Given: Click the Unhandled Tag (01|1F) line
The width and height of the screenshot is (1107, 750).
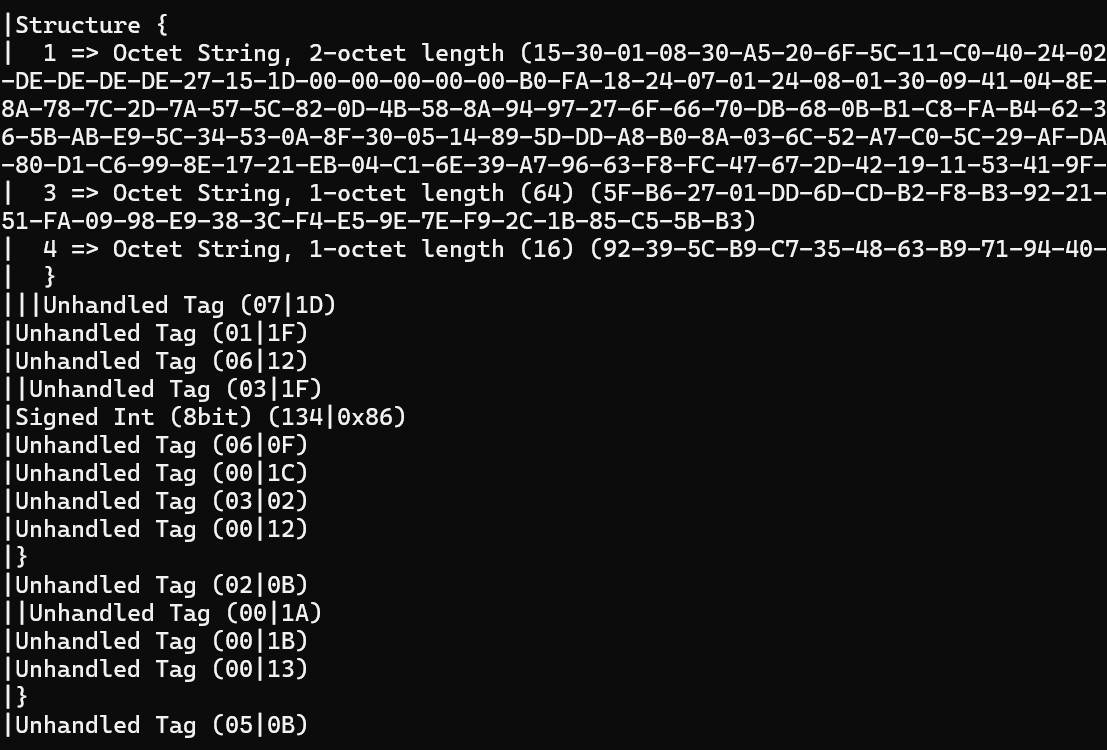Looking at the screenshot, I should (161, 333).
